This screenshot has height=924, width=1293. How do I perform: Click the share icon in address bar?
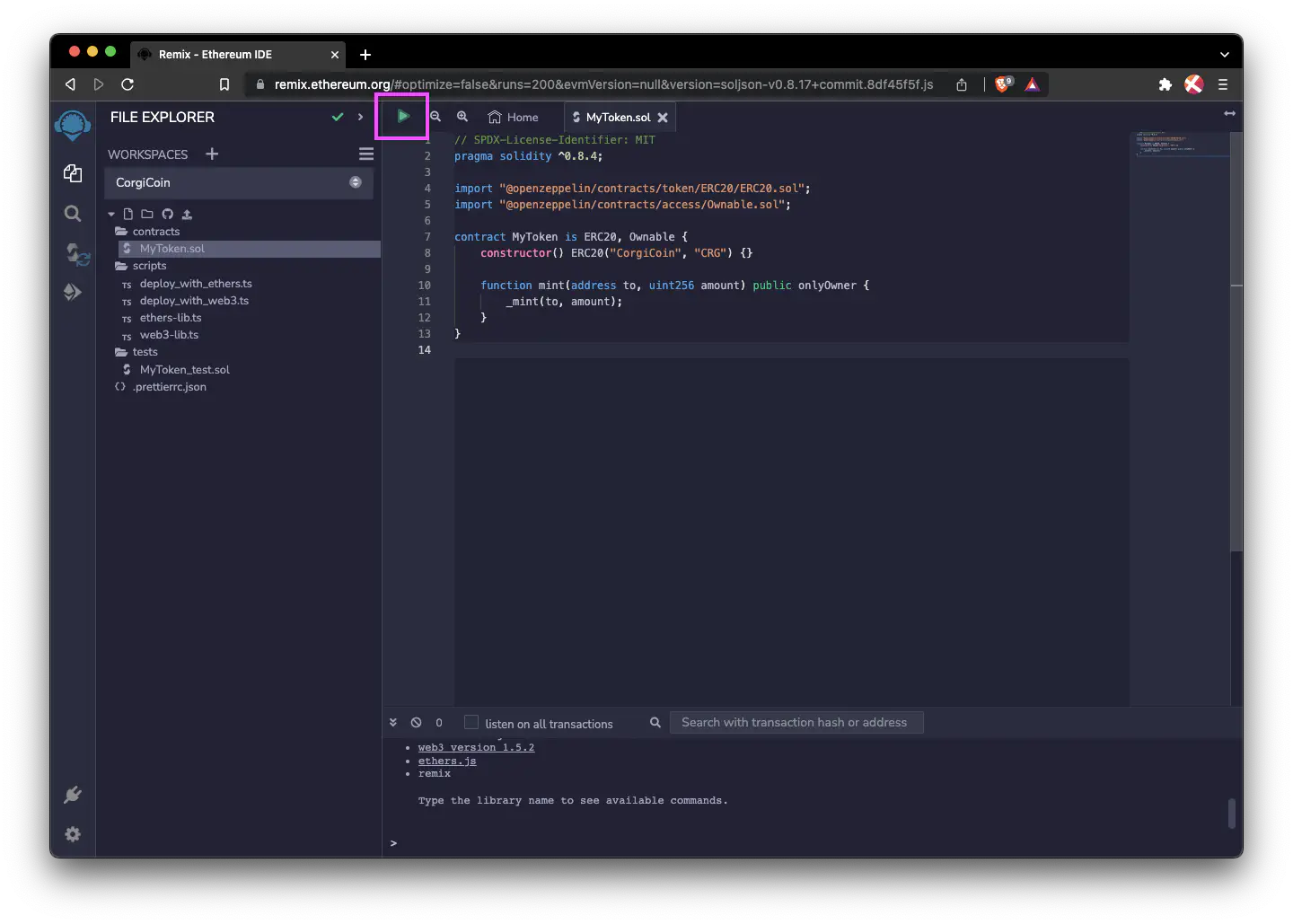pos(962,84)
